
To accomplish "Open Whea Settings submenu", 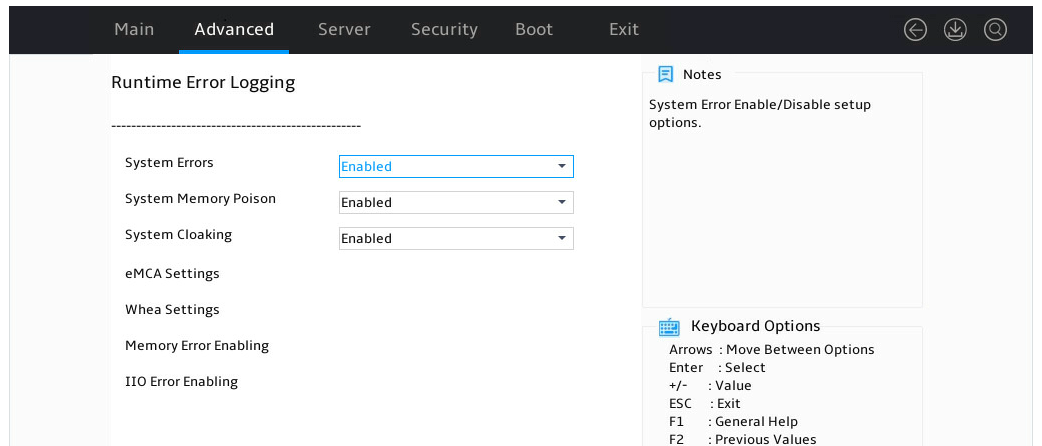I will coord(172,309).
